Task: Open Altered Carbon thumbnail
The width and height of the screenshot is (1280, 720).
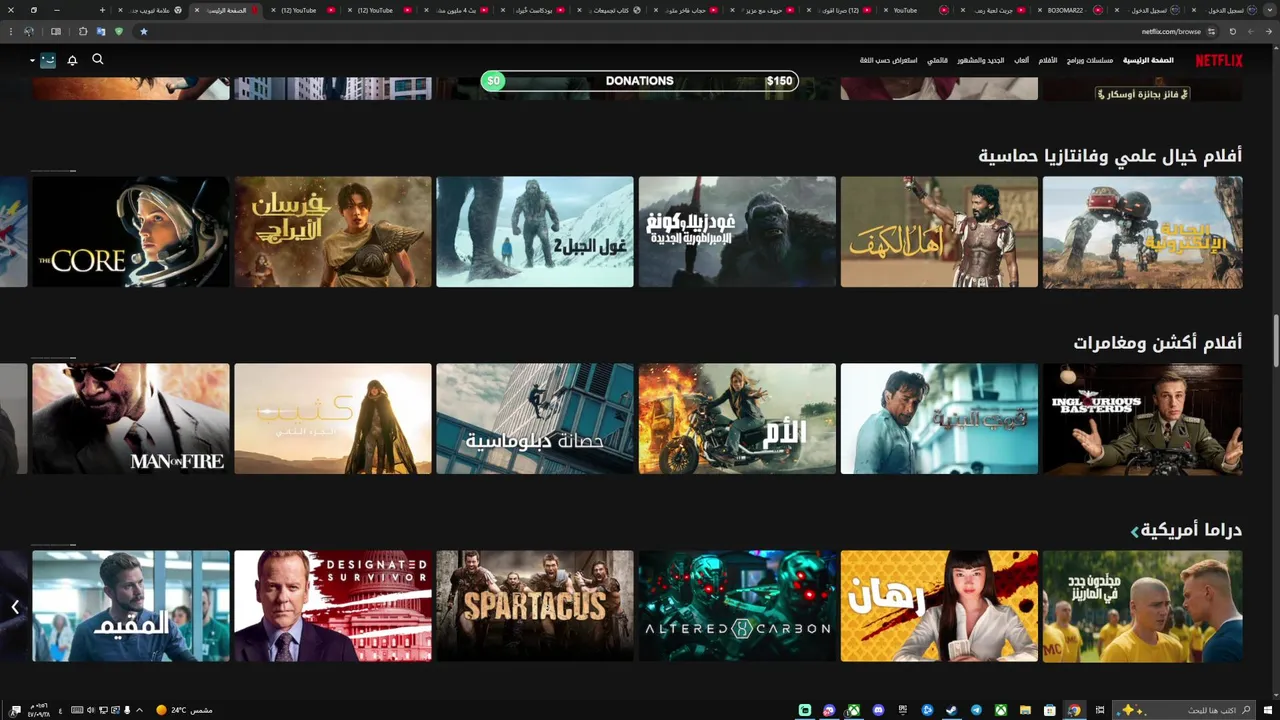Action: pos(737,606)
